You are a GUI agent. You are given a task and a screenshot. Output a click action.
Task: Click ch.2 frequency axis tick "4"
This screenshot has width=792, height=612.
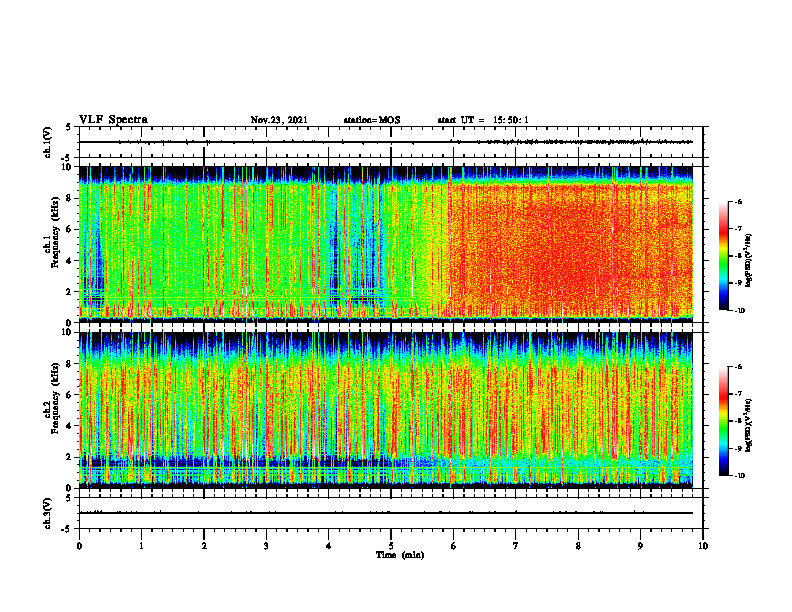click(70, 426)
